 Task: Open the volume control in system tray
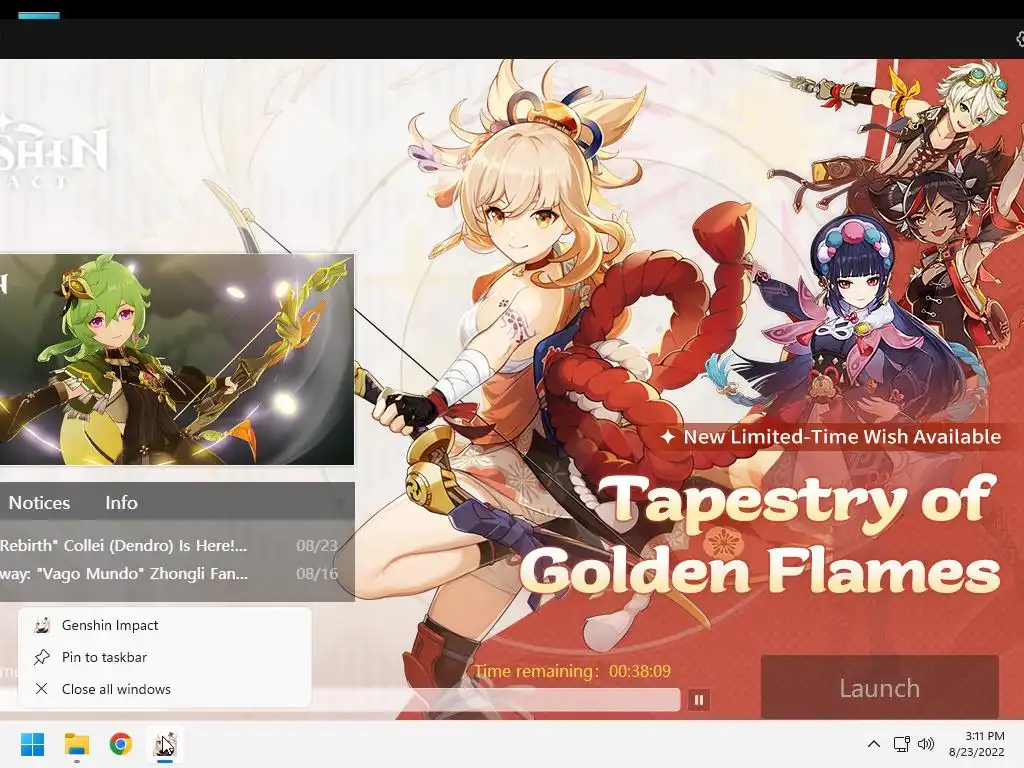click(x=925, y=744)
